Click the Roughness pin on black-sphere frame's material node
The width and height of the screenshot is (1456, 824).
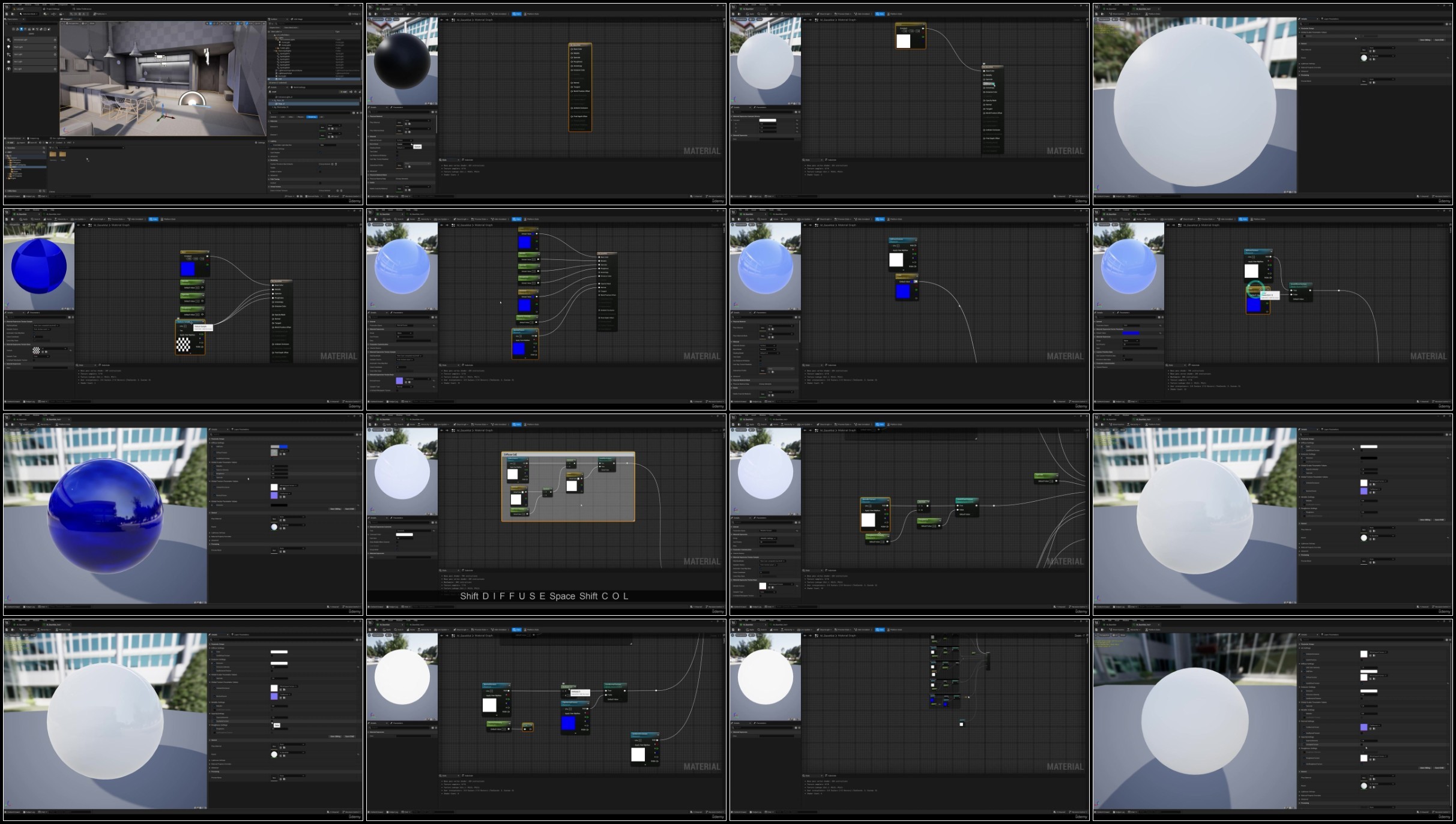tap(572, 62)
